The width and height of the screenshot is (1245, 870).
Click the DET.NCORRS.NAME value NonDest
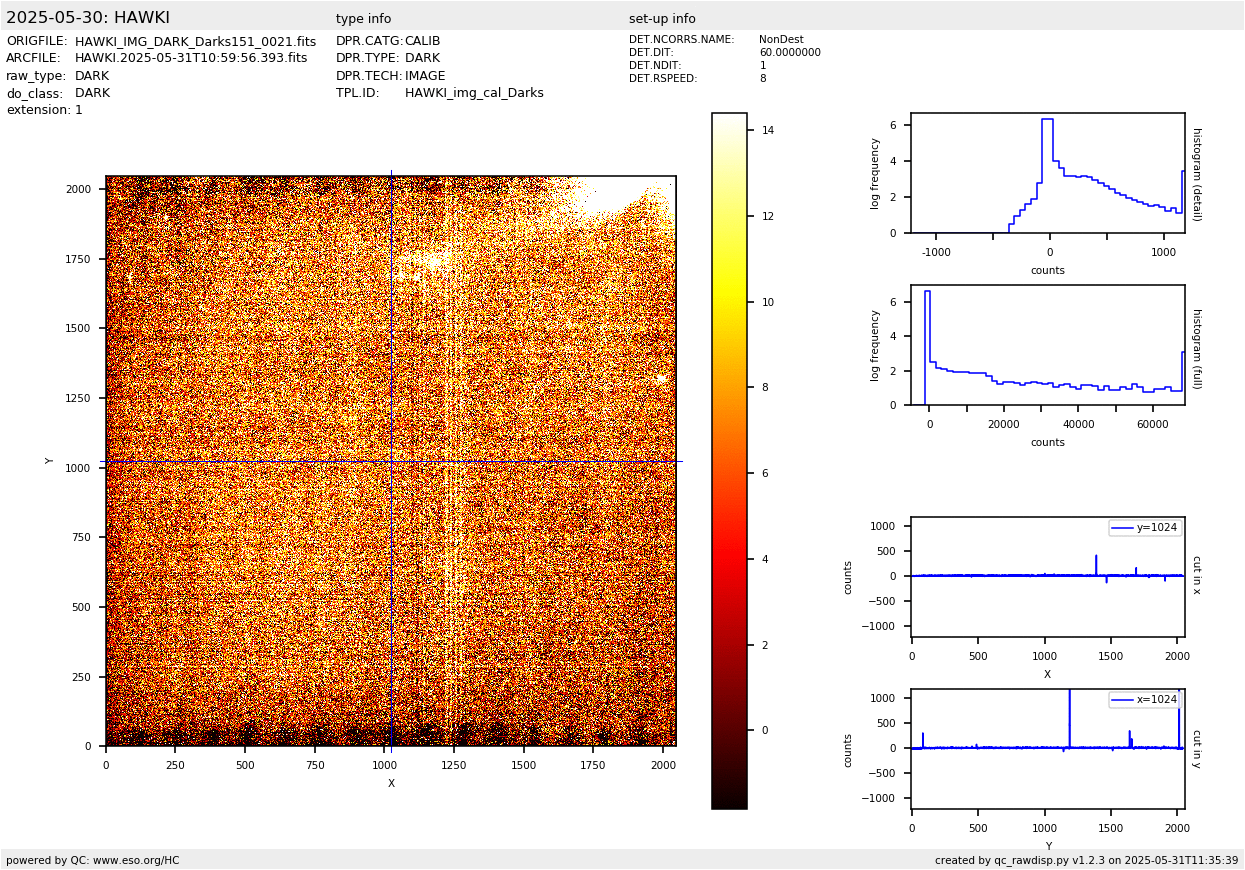click(x=780, y=40)
